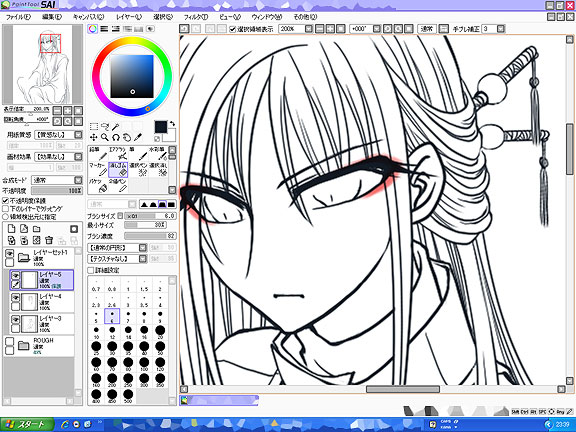This screenshot has width=576, height=432.
Task: Open the canvas effect dropdown
Action: click(78, 156)
